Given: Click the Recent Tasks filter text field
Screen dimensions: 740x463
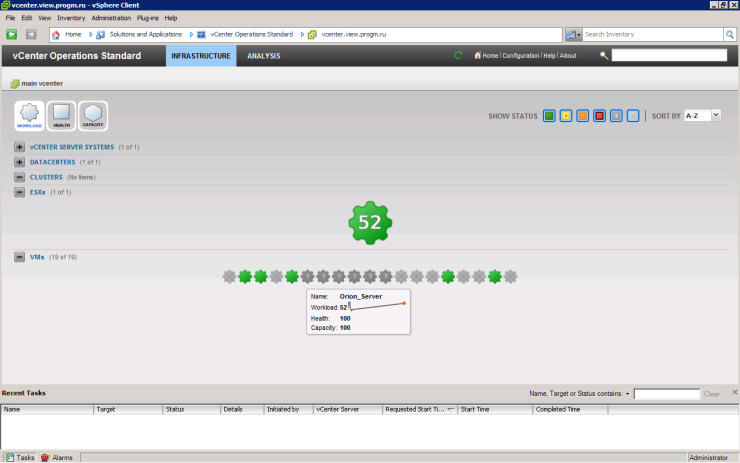Looking at the screenshot, I should 666,394.
